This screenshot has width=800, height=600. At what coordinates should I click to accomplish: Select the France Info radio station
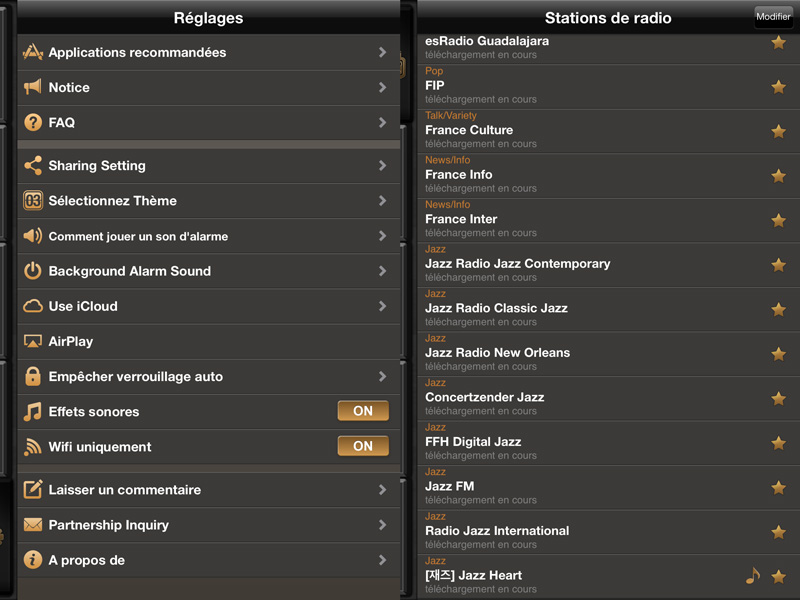[608, 176]
